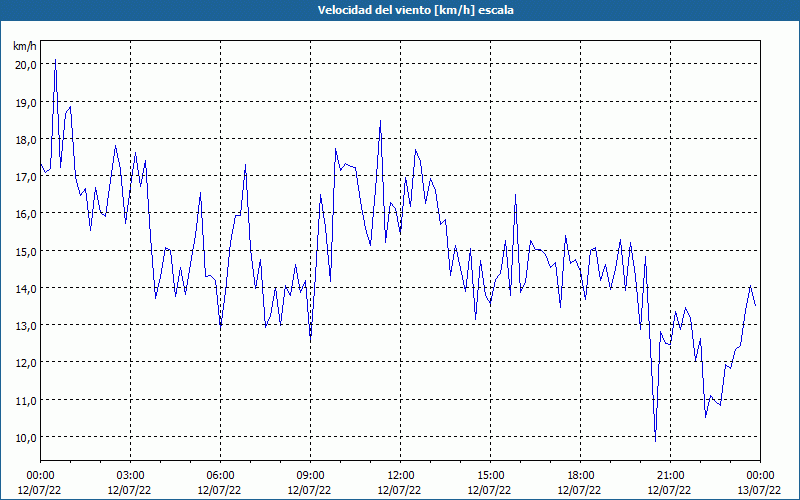Click the 18:00 time axis label
The width and height of the screenshot is (800, 500).
click(x=581, y=476)
